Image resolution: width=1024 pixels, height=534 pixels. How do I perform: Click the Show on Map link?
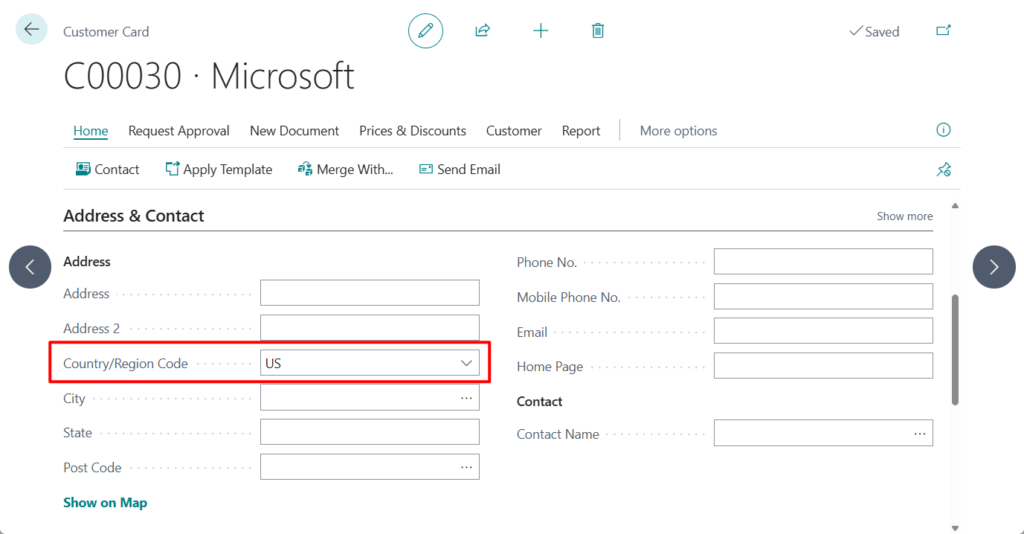pyautogui.click(x=105, y=503)
